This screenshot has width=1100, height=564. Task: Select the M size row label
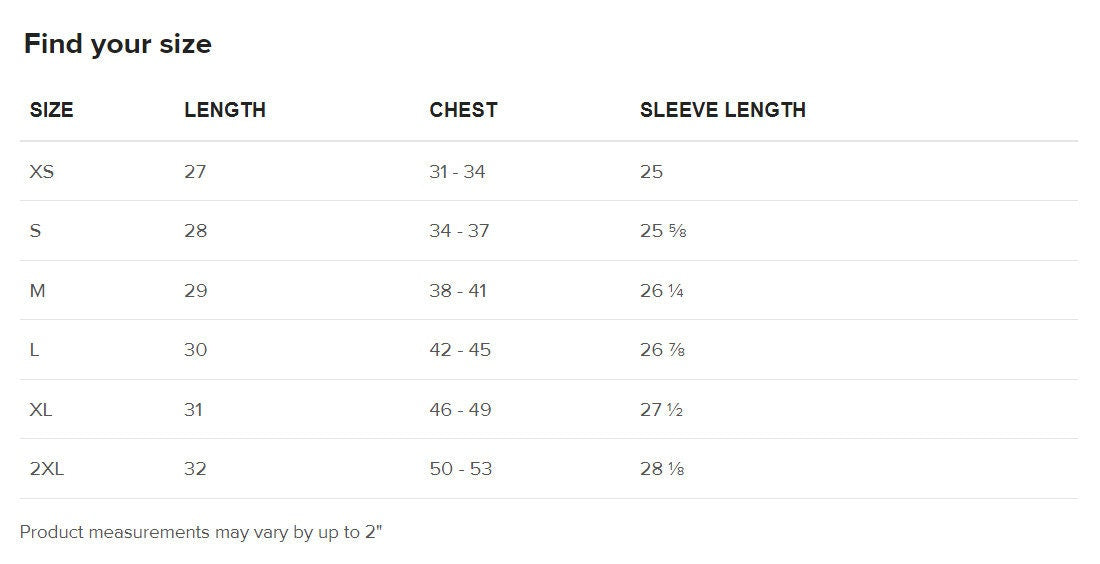click(x=38, y=291)
